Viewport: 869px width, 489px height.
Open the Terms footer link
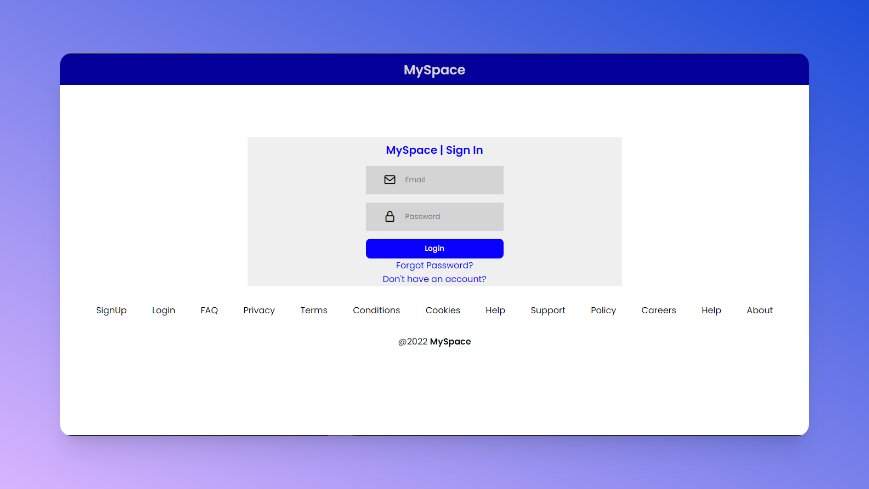(x=314, y=310)
